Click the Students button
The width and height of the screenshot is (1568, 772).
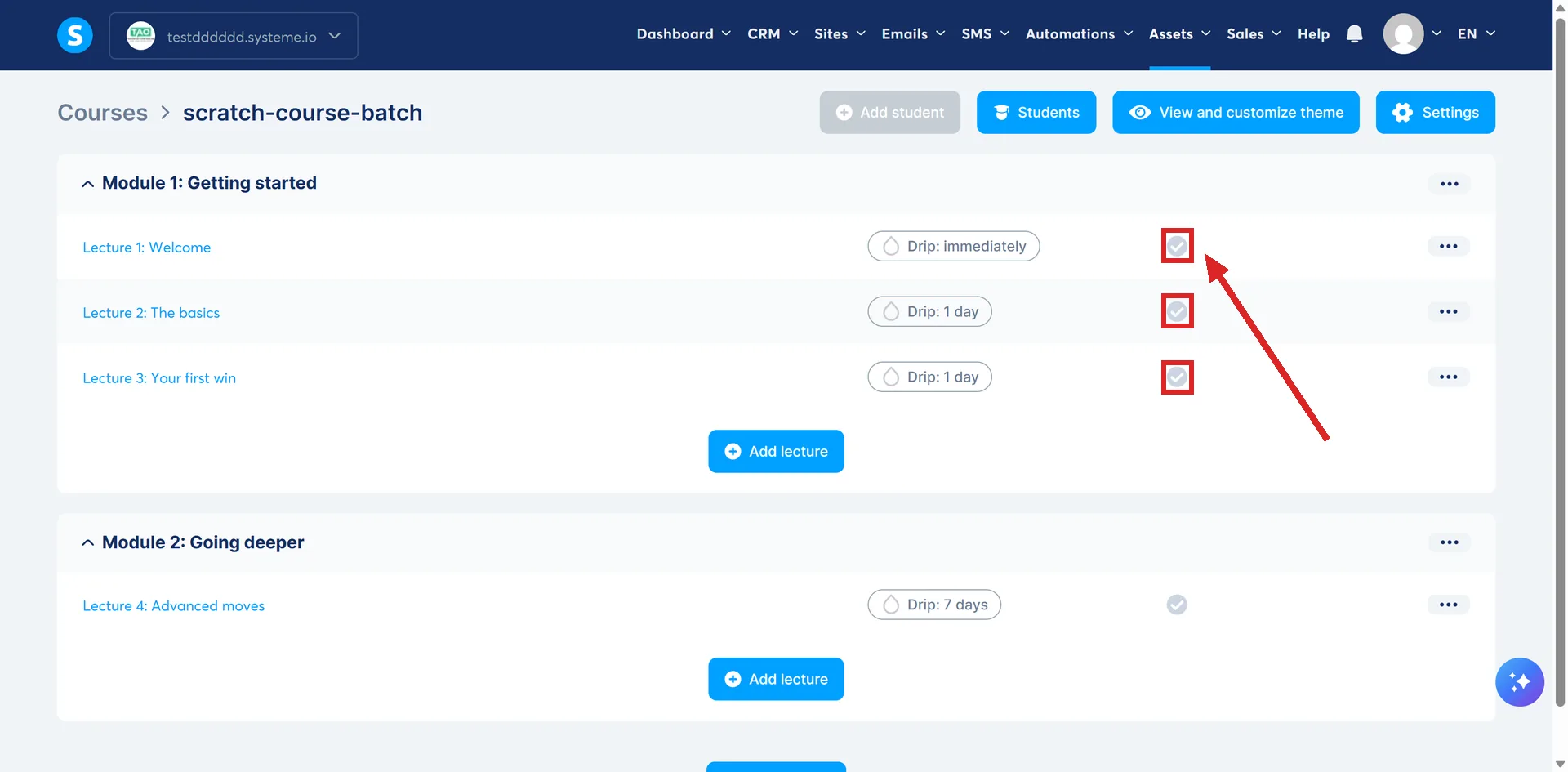1036,112
